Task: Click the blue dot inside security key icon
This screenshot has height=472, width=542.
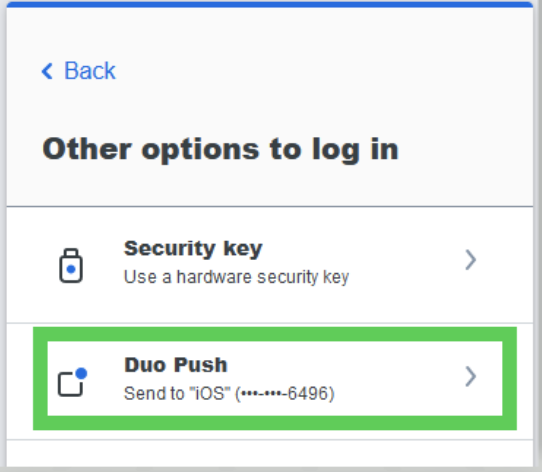Action: [71, 269]
